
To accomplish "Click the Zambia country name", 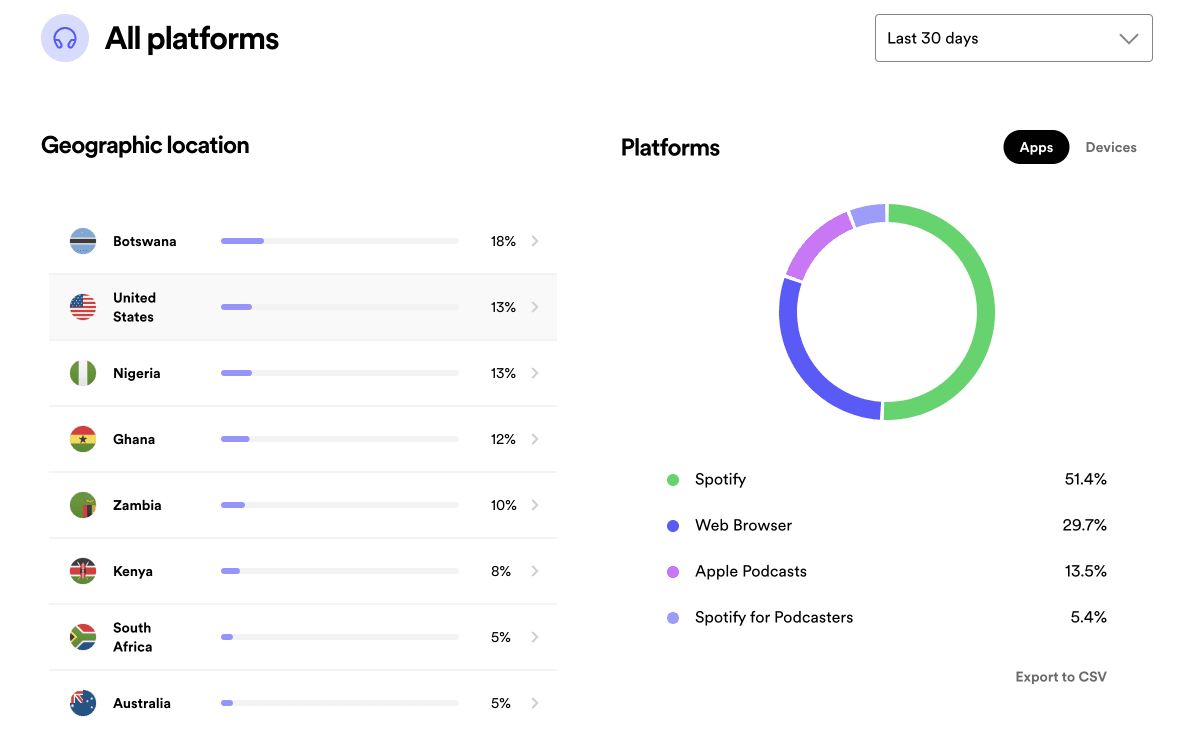I will [x=137, y=505].
